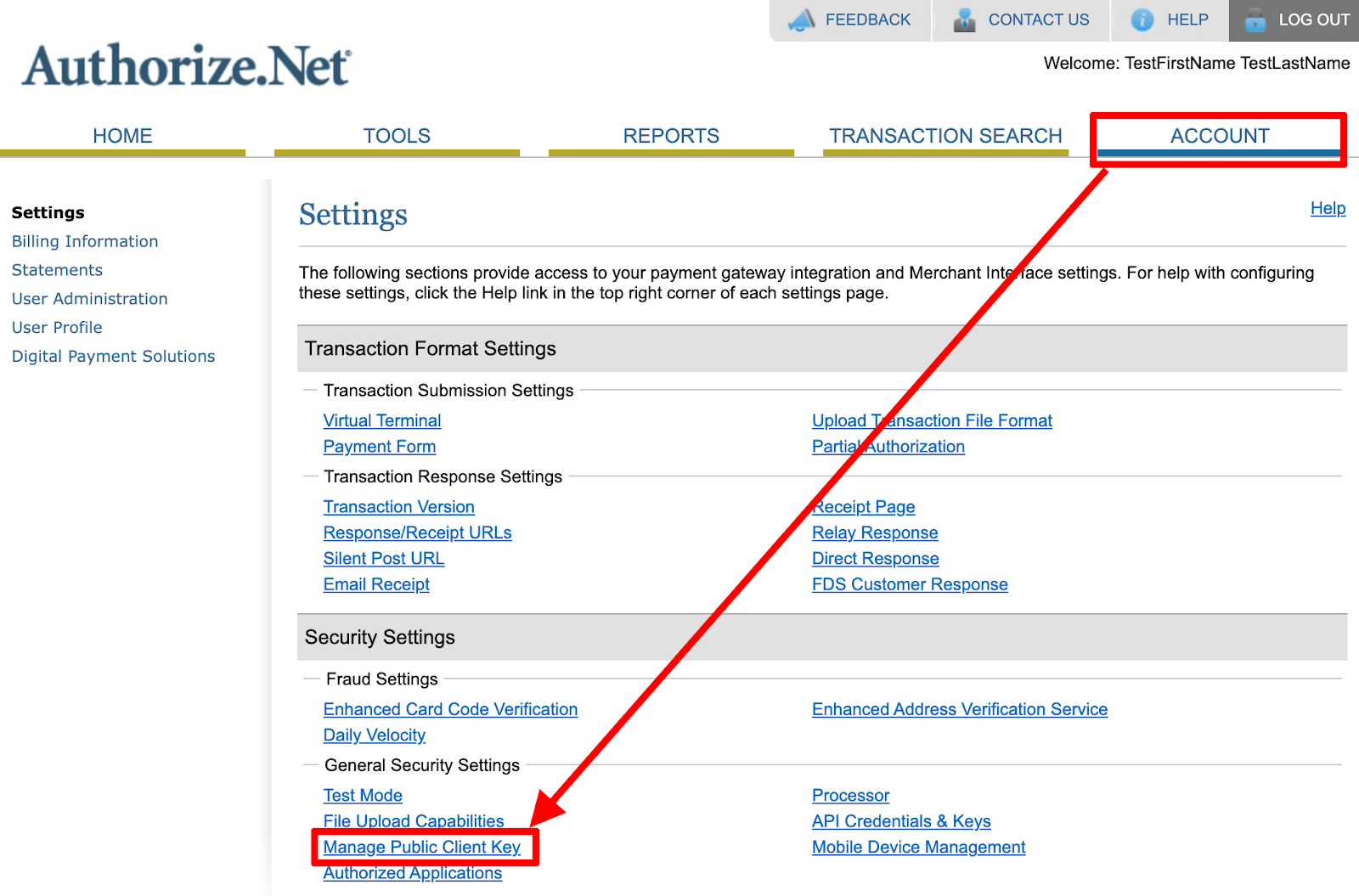This screenshot has height=896, width=1359.
Task: Open Statements in the sidebar
Action: [57, 270]
